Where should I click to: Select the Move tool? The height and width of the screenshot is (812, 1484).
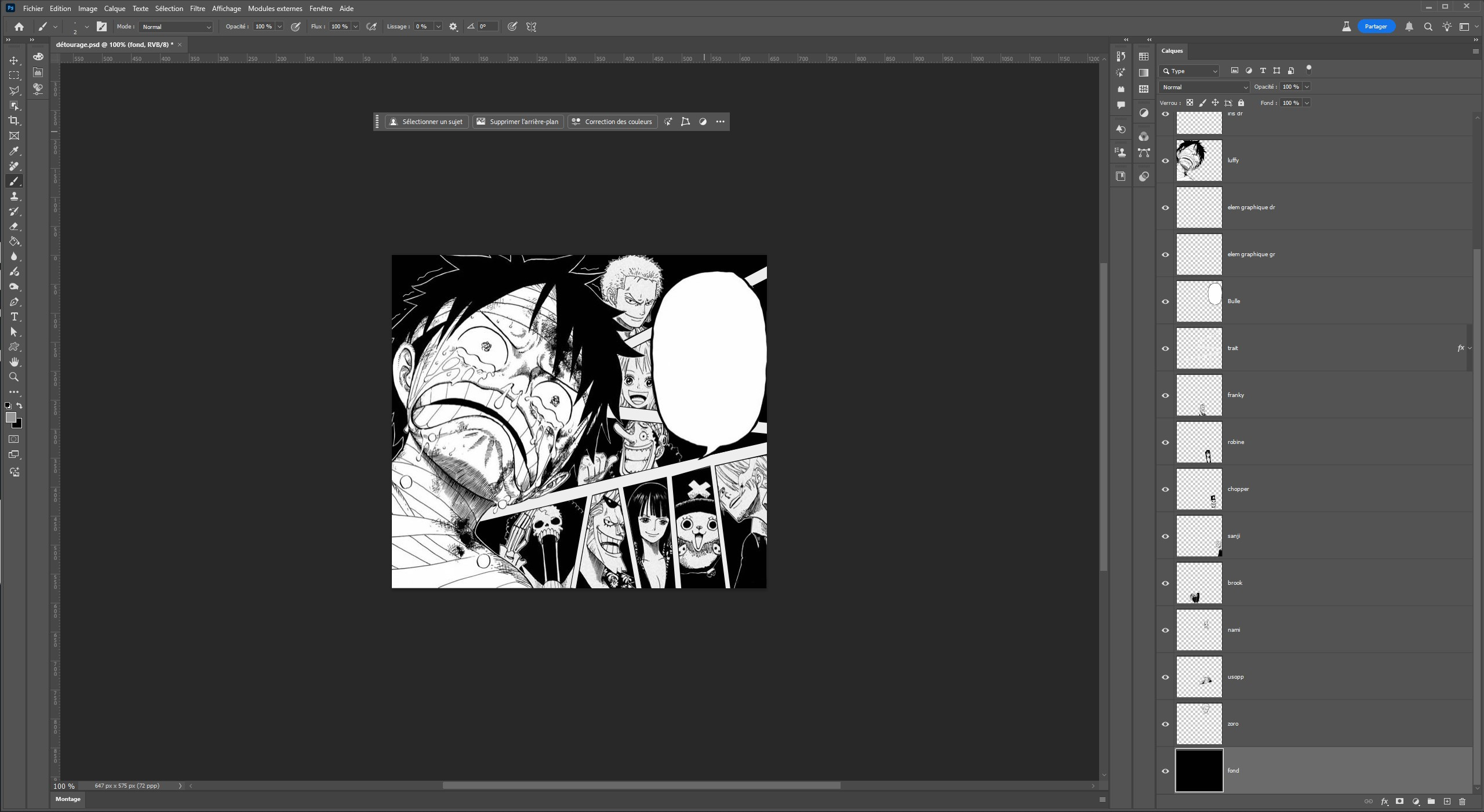pyautogui.click(x=14, y=60)
